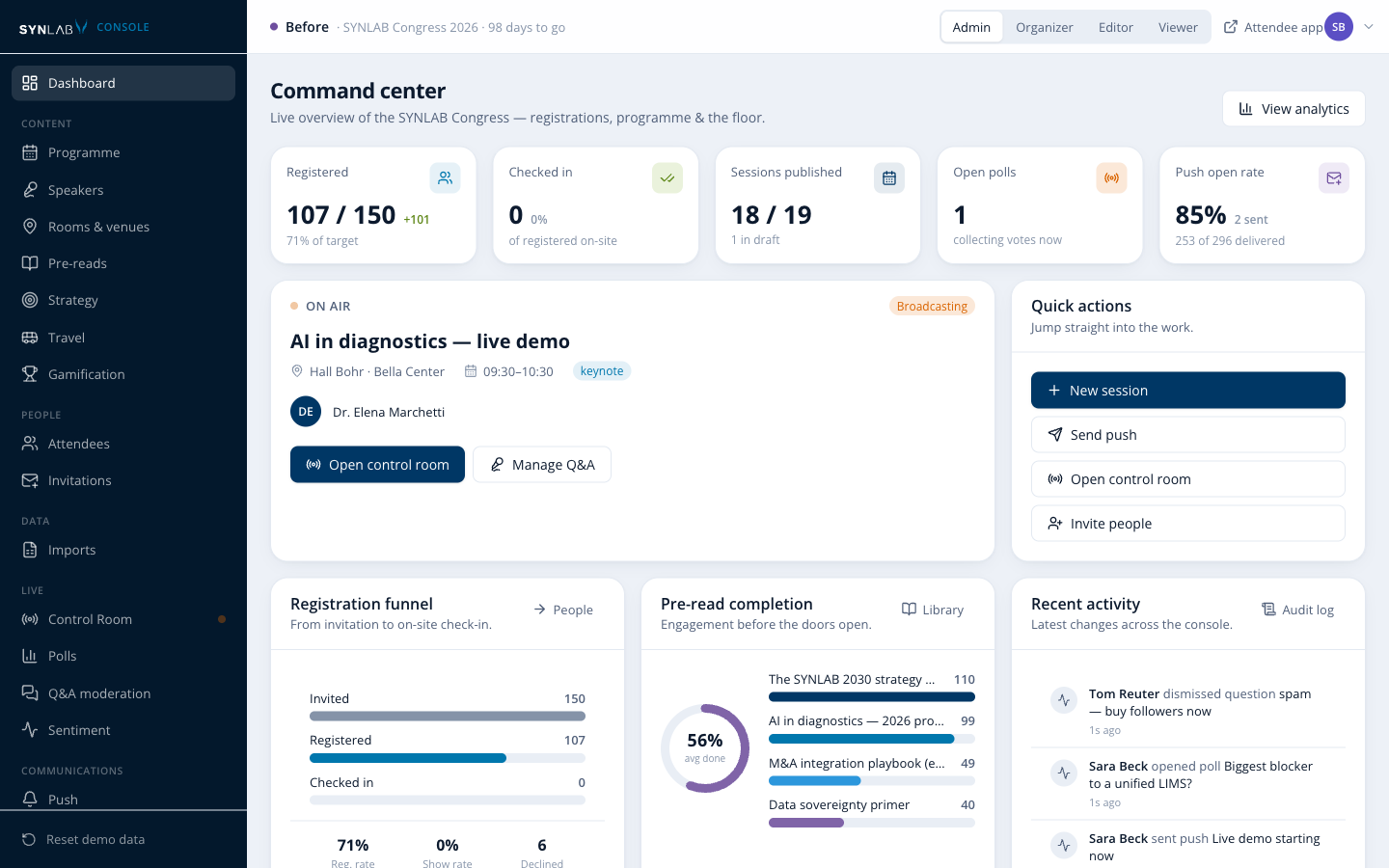Click the Invitations envelope icon
1389x868 pixels.
(30, 480)
